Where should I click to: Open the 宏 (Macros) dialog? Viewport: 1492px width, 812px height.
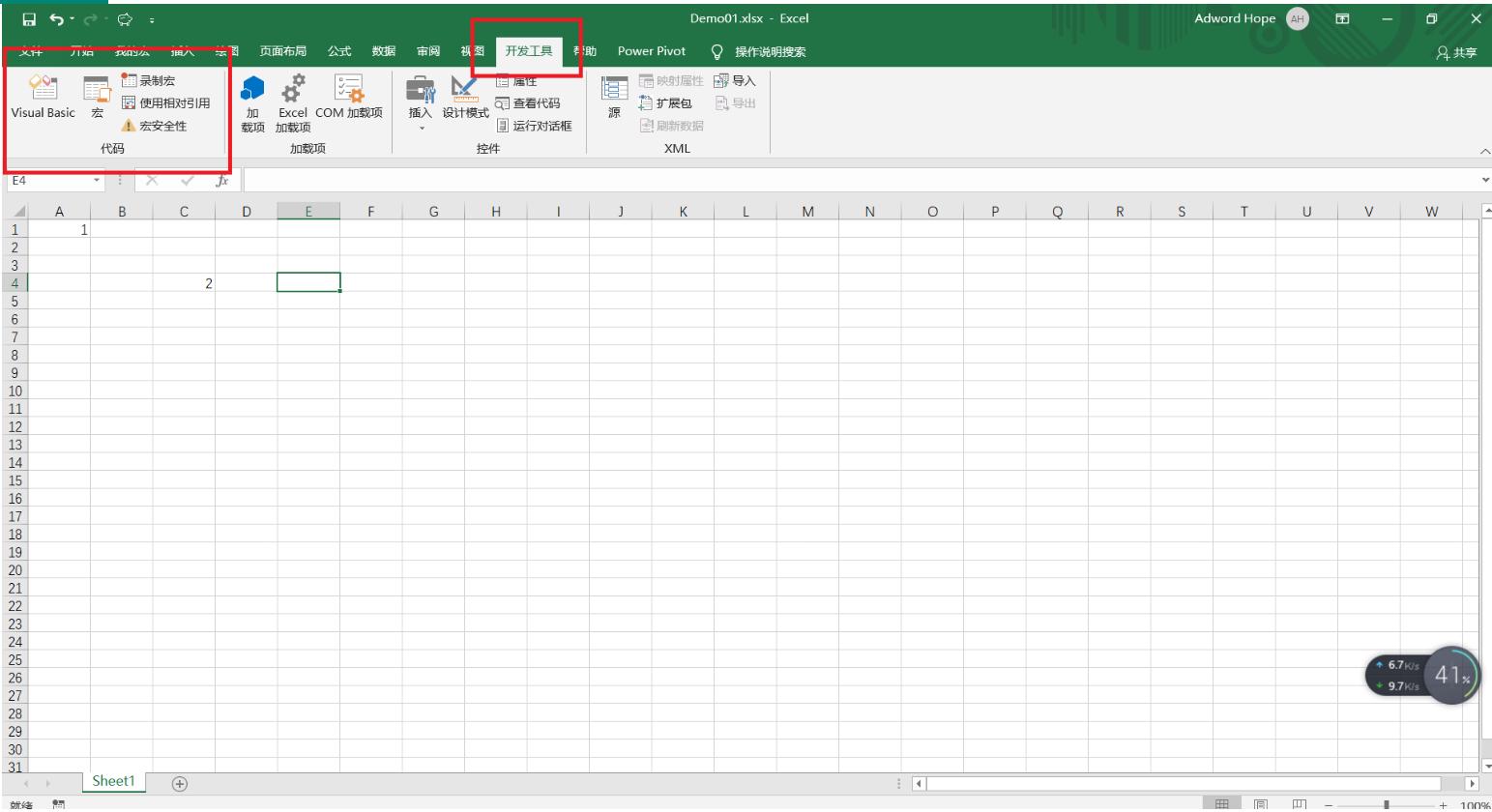(x=97, y=98)
